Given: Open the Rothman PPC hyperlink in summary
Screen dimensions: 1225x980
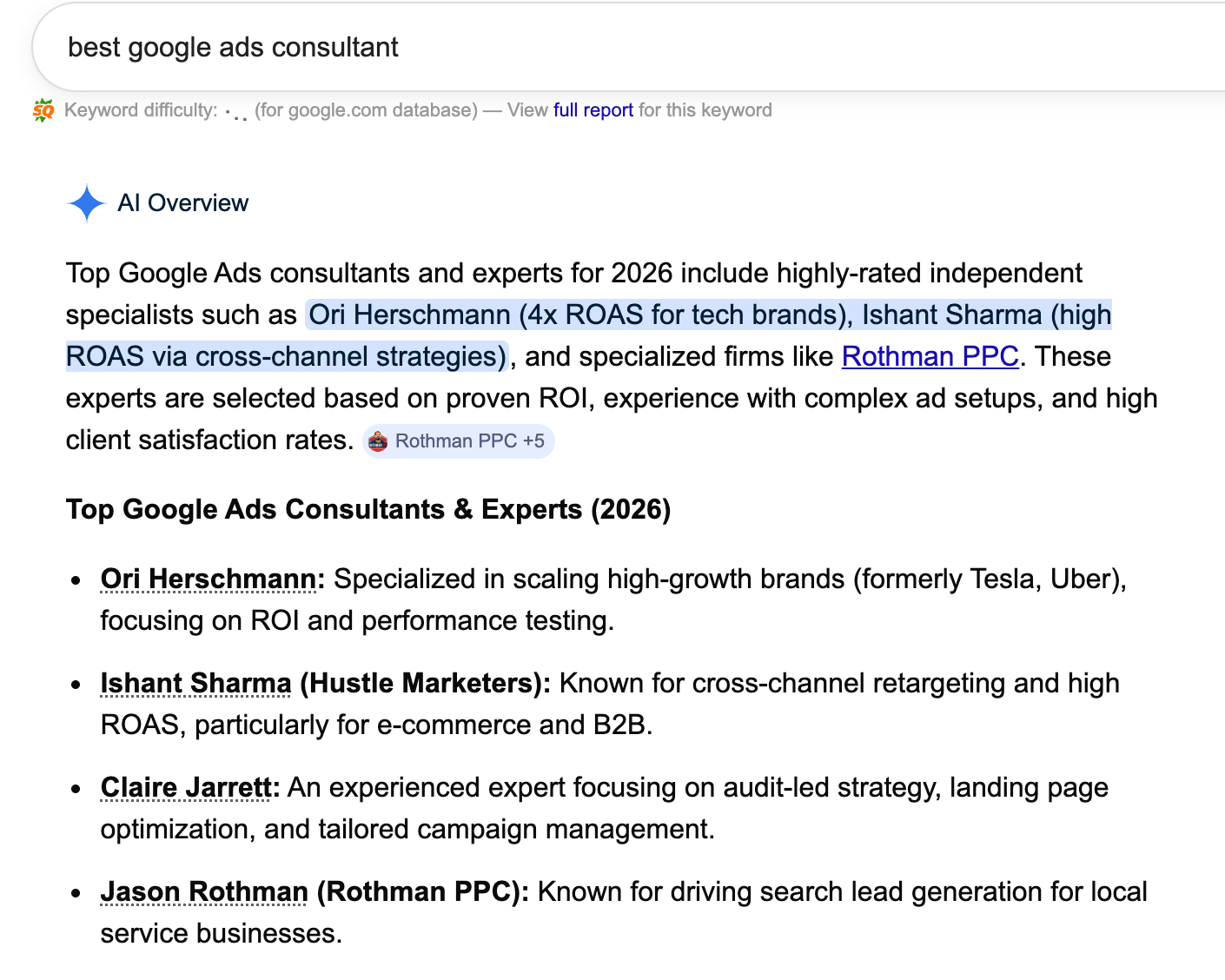Looking at the screenshot, I should (x=930, y=356).
